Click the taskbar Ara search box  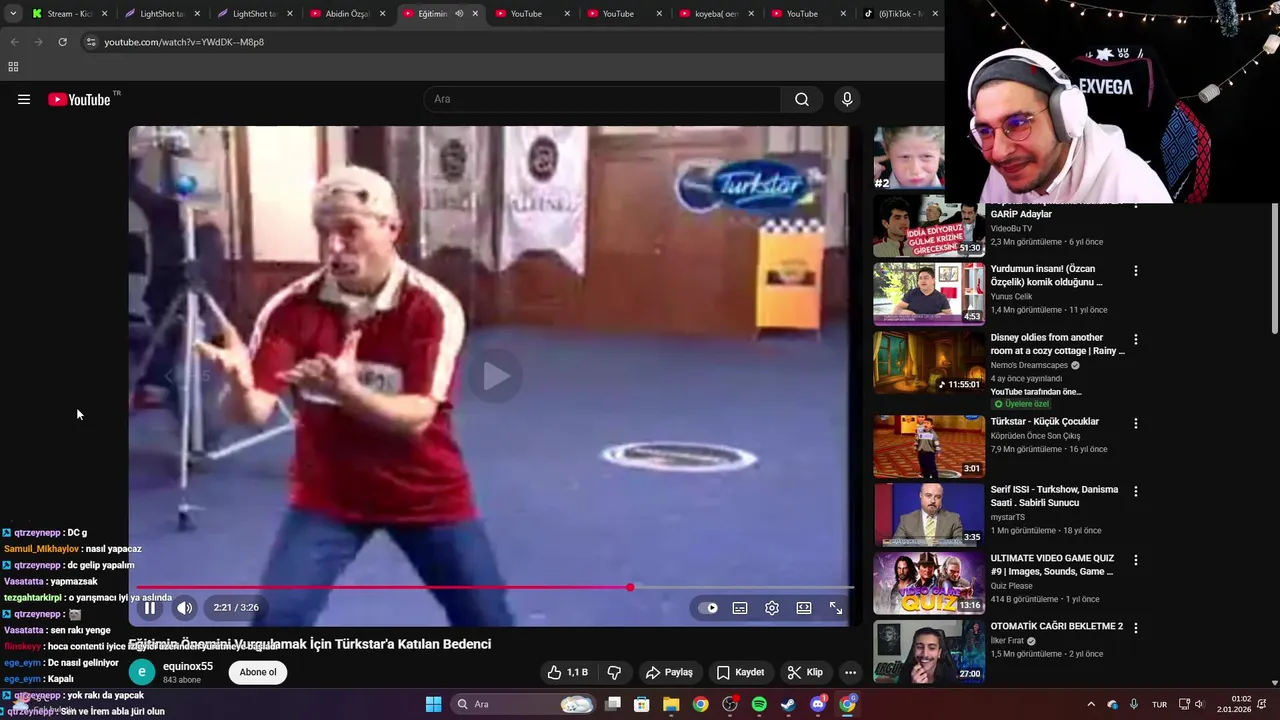tap(525, 704)
